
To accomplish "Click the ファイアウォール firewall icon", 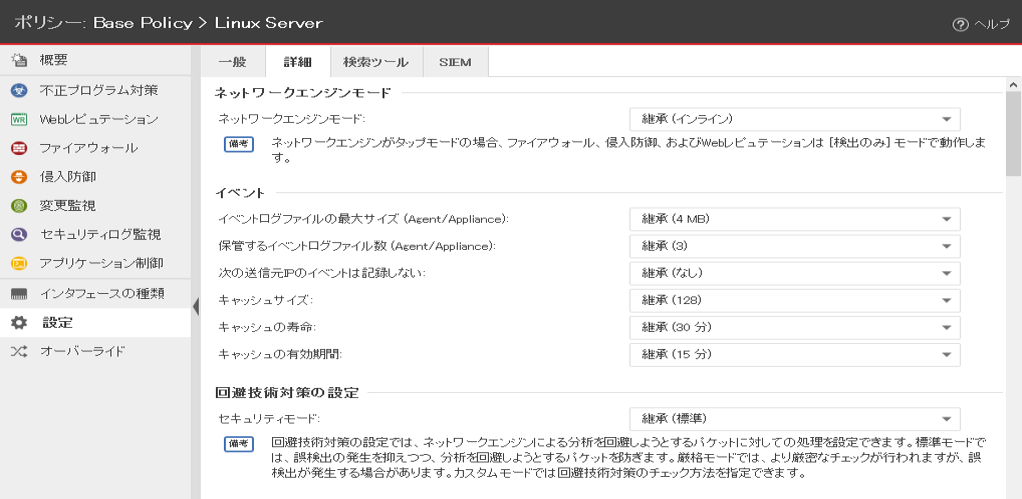I will pos(18,148).
